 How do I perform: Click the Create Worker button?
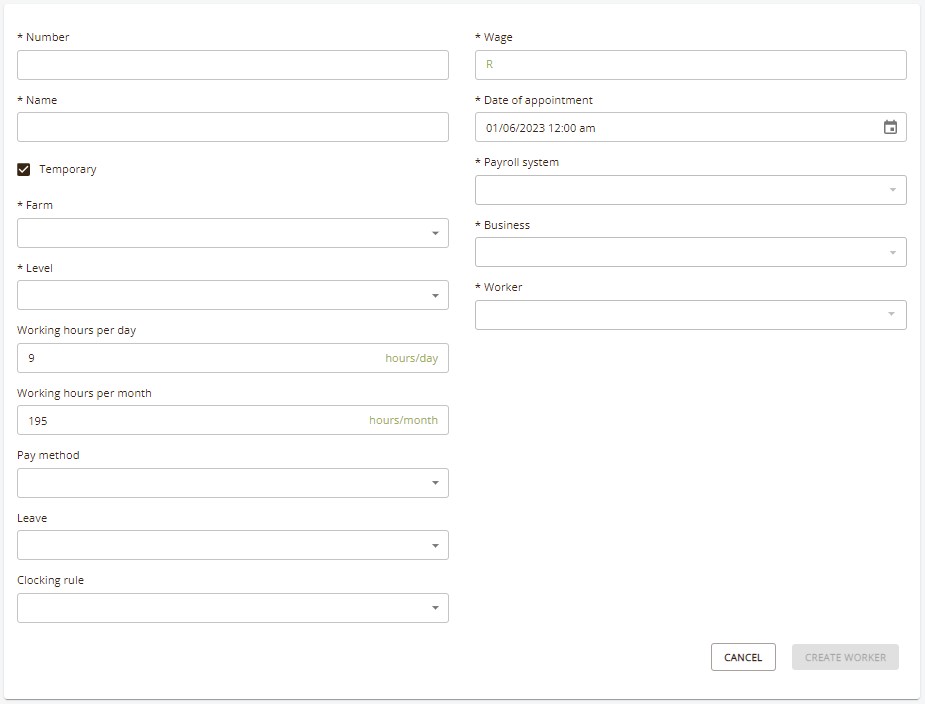pyautogui.click(x=845, y=657)
